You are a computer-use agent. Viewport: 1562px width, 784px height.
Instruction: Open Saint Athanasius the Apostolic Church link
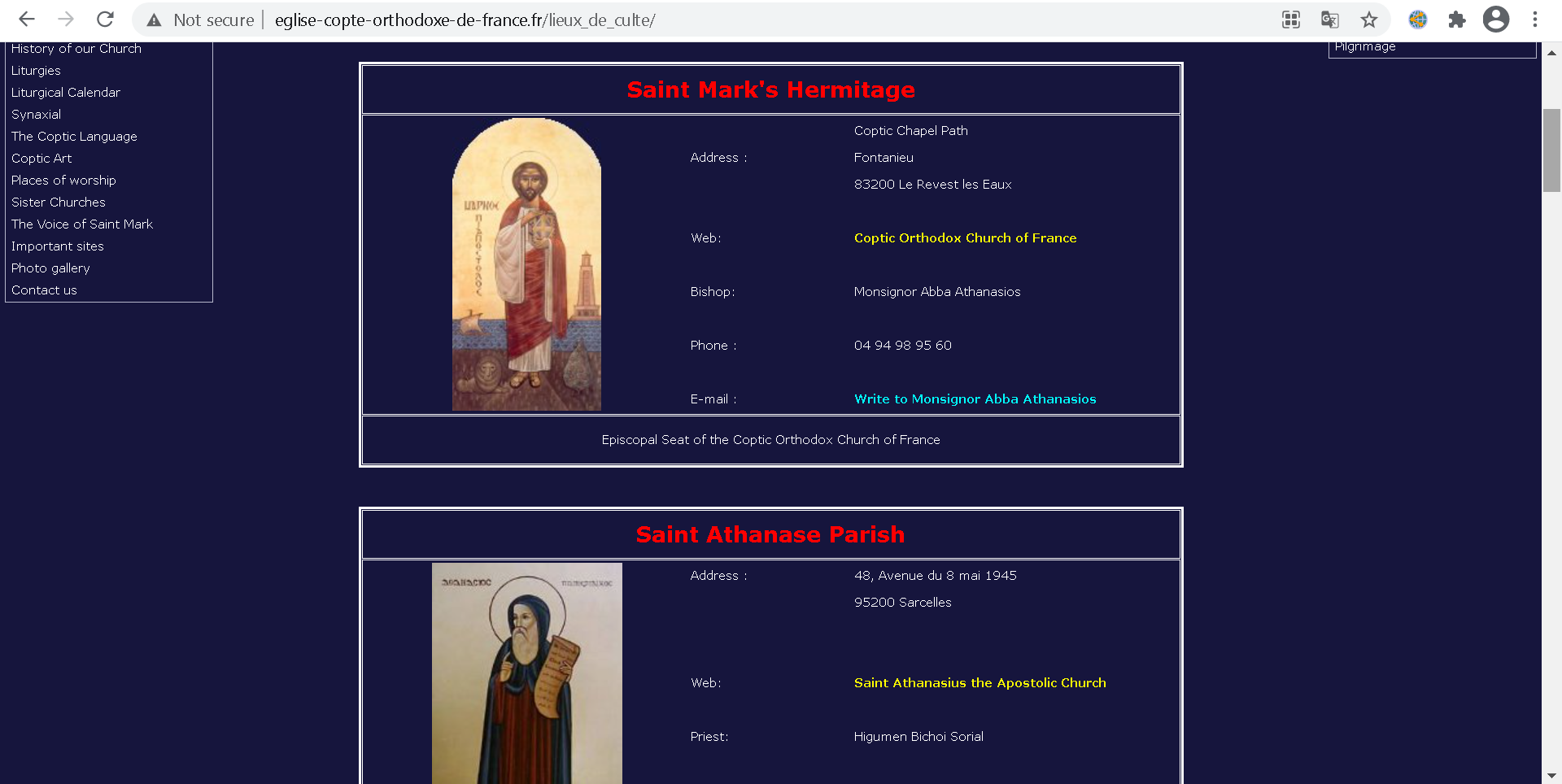point(980,682)
